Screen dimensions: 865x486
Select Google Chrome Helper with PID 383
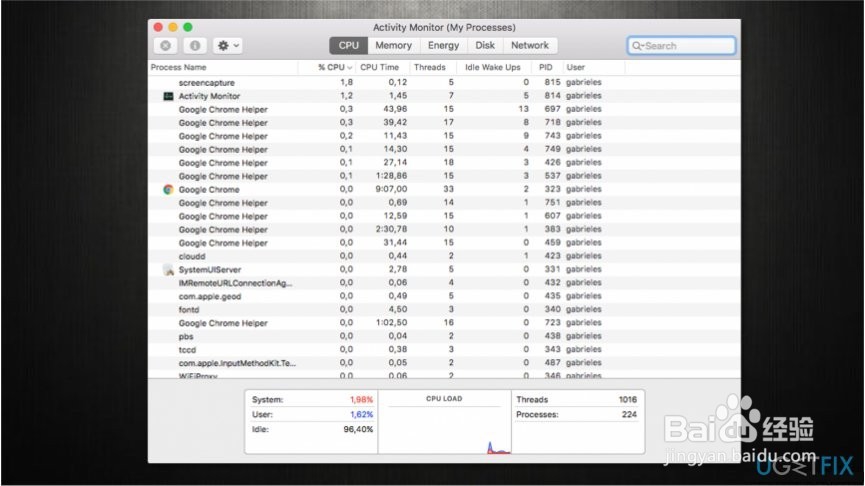(444, 229)
